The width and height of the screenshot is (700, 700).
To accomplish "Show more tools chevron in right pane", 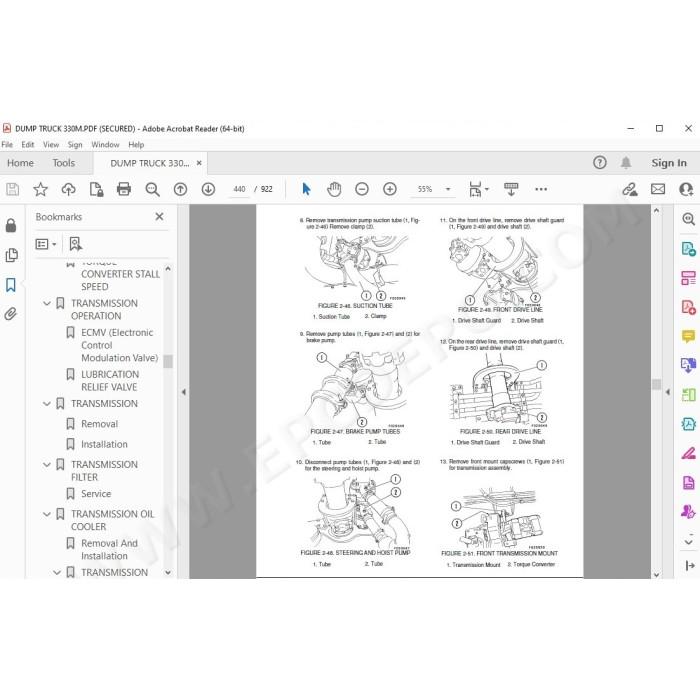I will [x=688, y=542].
